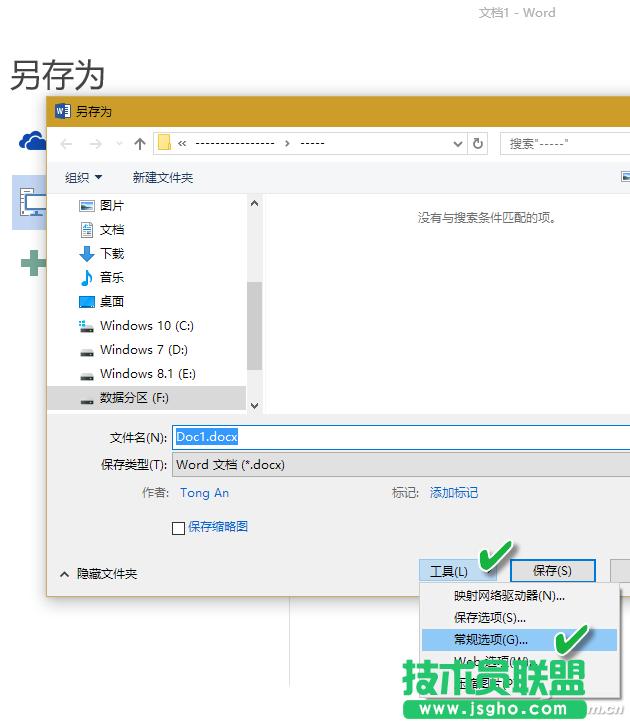The image size is (630, 725).
Task: Select the Windows 10 (C:) drive
Action: [146, 325]
